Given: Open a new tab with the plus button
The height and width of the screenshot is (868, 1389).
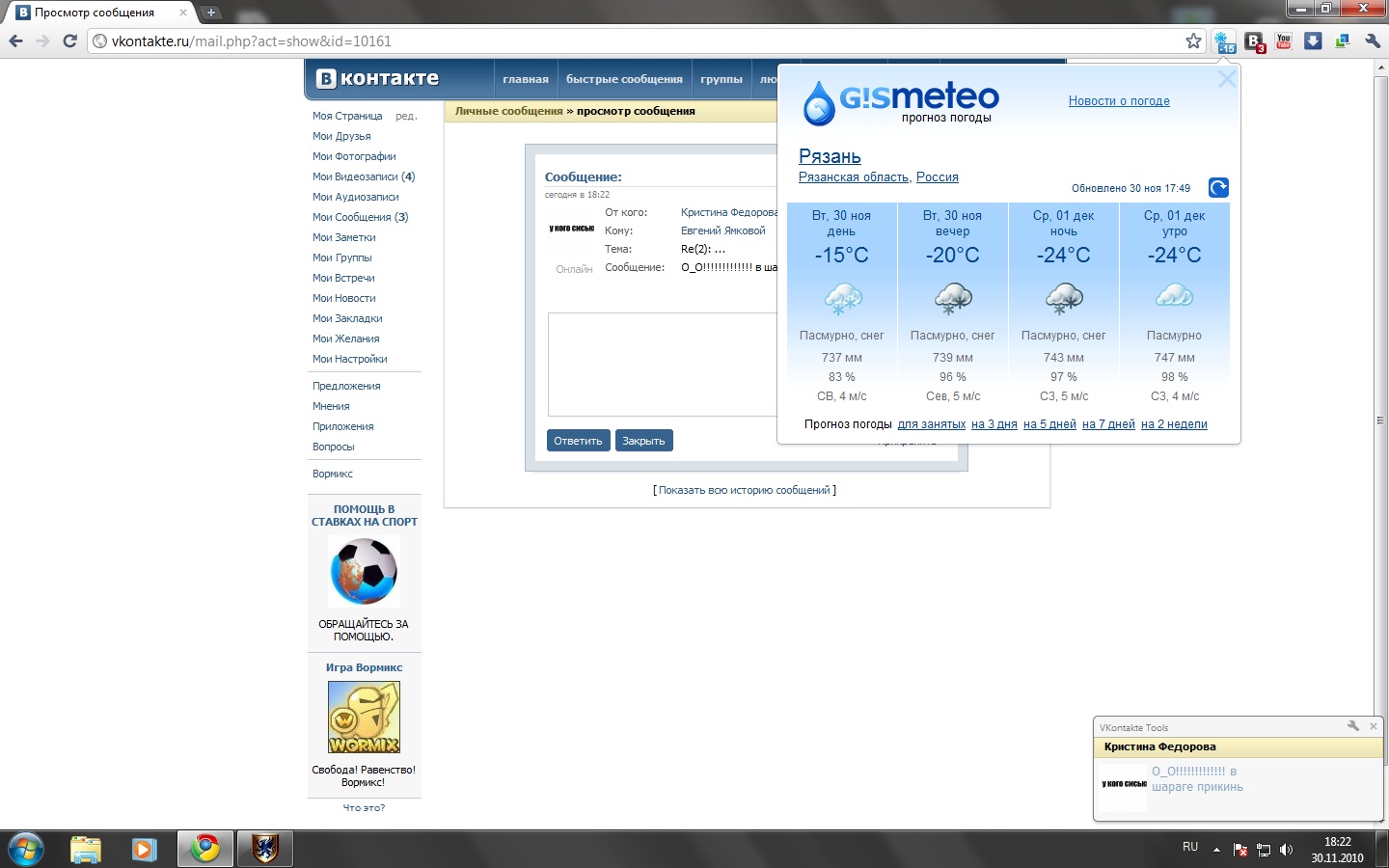Looking at the screenshot, I should [x=211, y=13].
